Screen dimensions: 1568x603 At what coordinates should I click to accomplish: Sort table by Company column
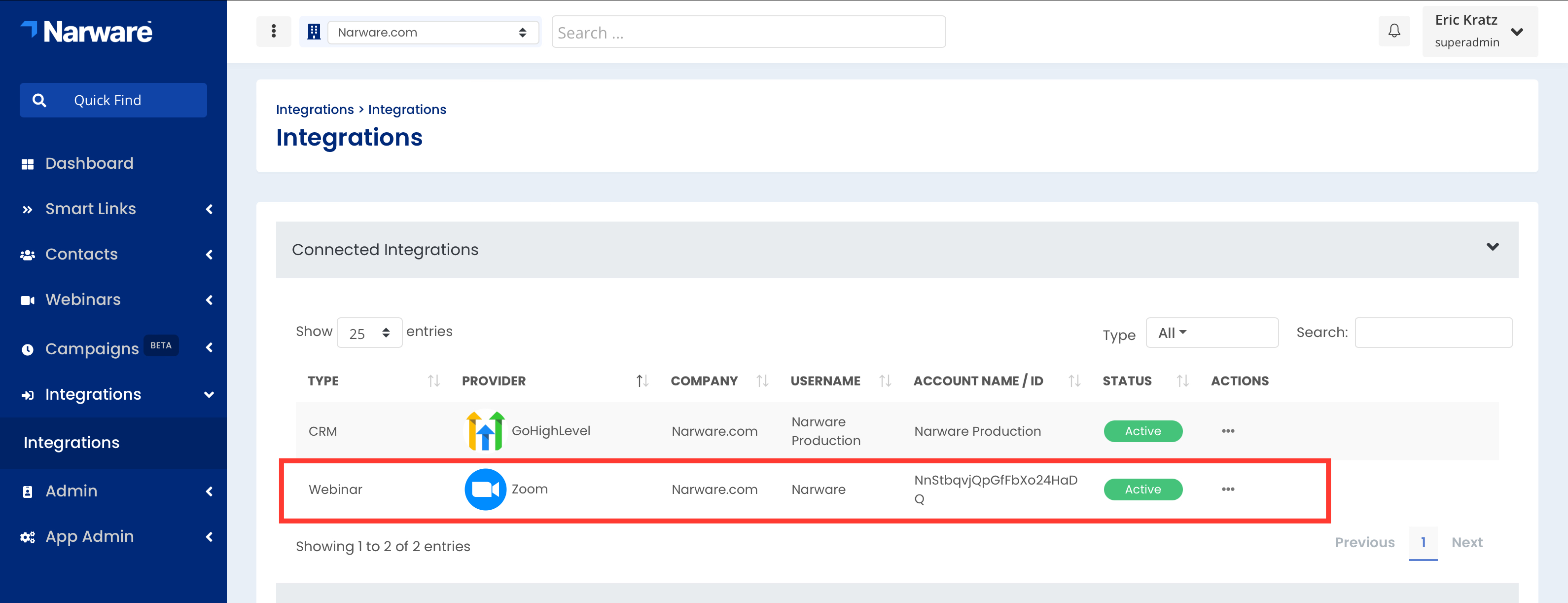[x=762, y=380]
